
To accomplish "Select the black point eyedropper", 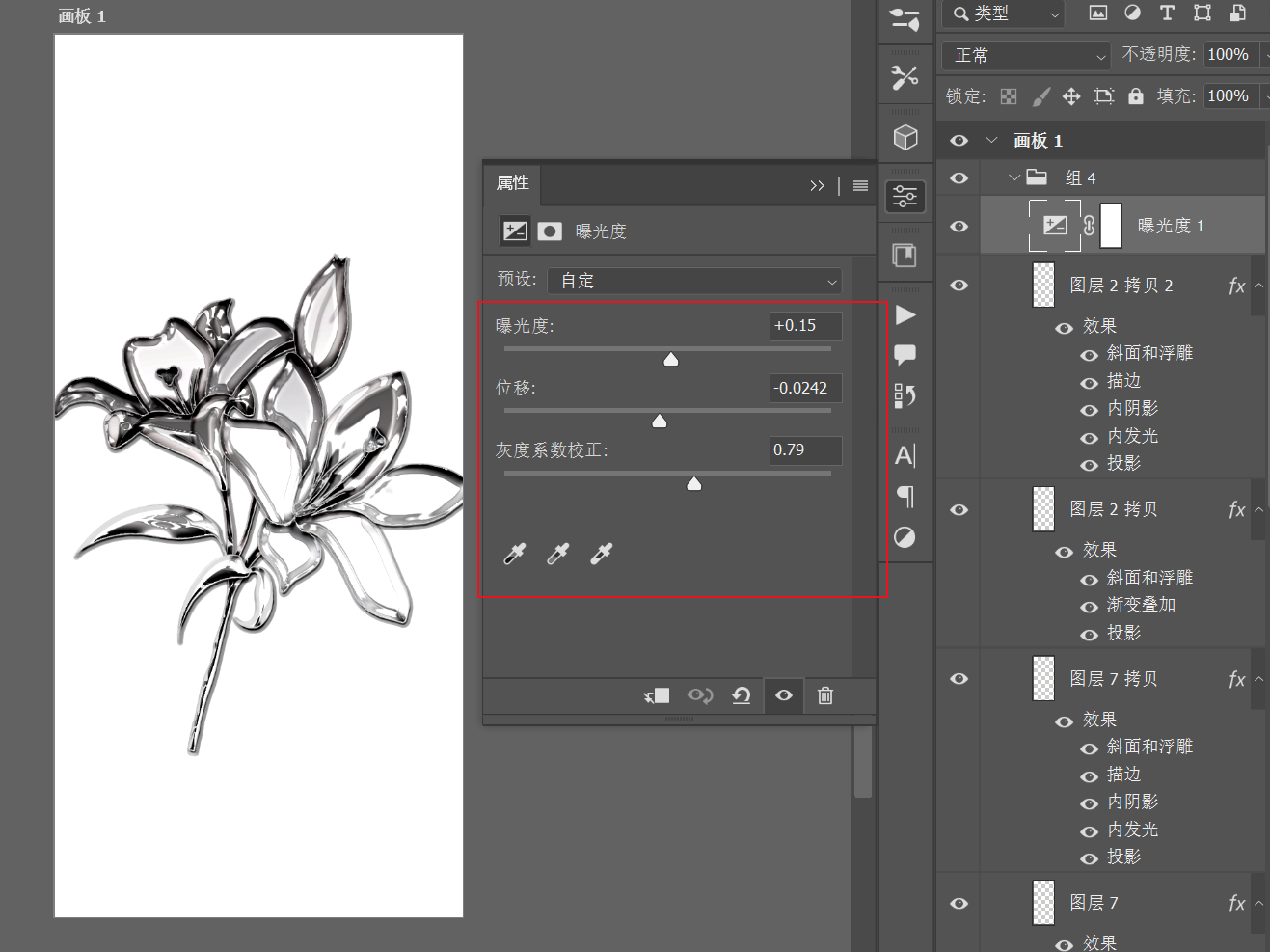I will [515, 554].
